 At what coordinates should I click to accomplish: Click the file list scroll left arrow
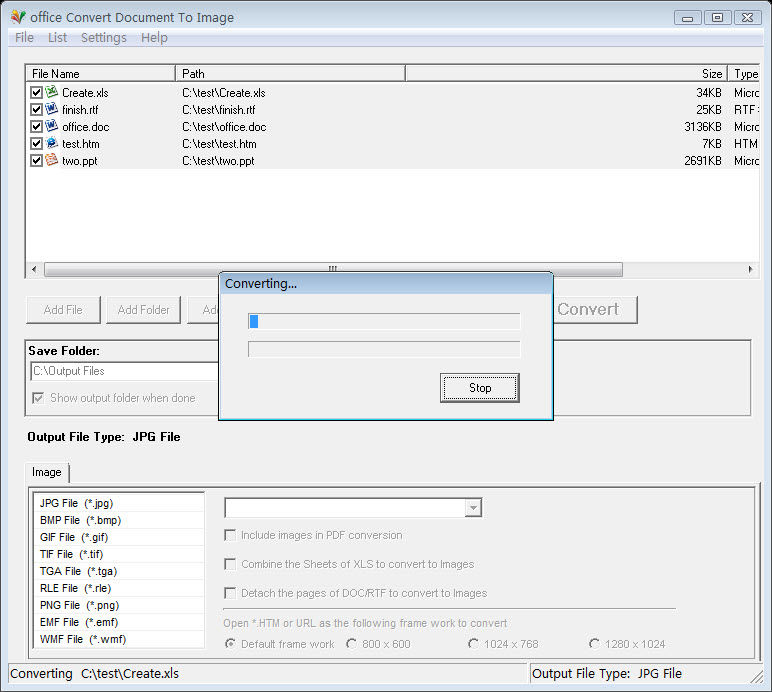[x=34, y=269]
